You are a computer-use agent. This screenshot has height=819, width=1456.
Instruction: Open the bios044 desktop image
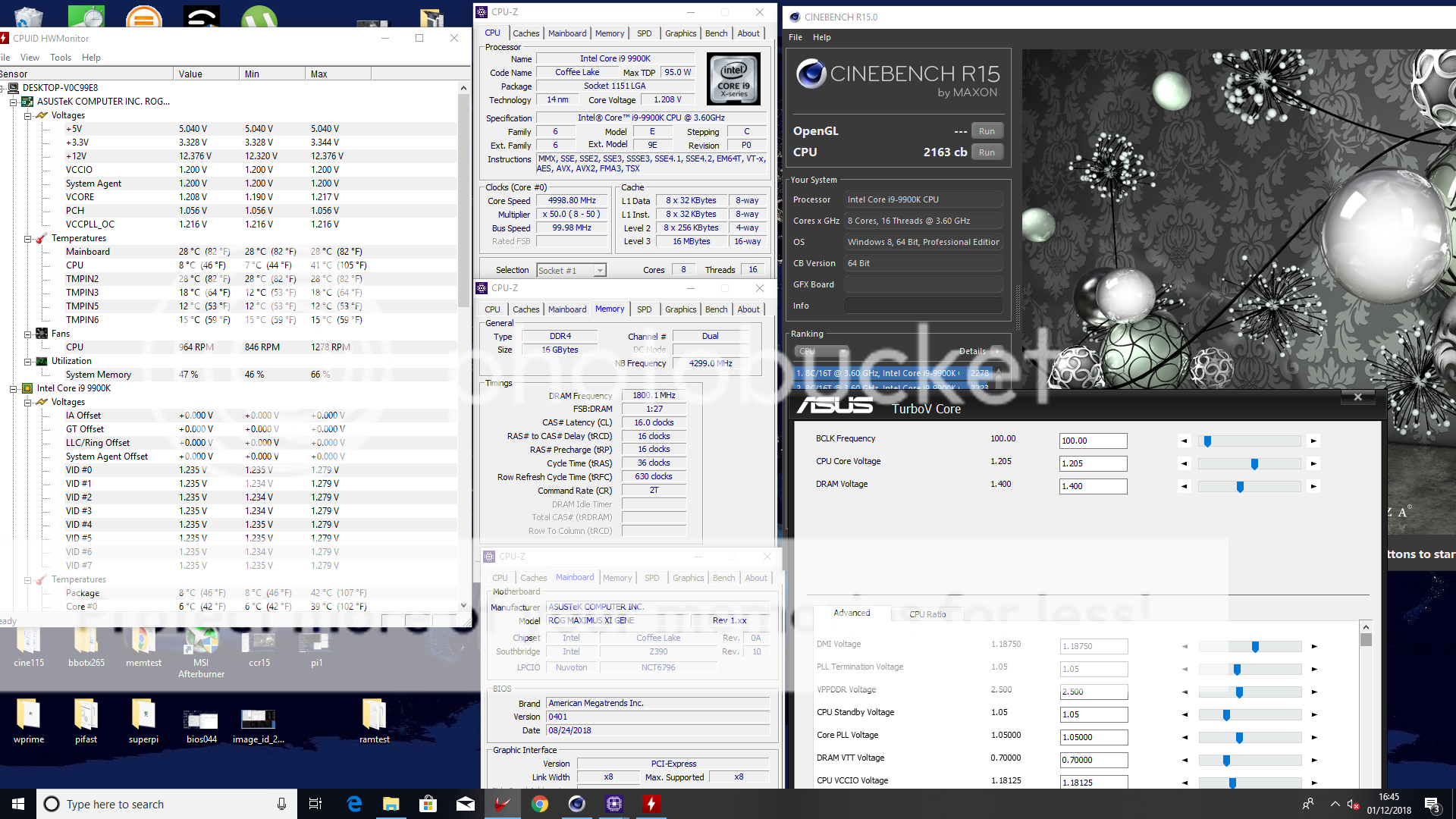pos(201,724)
